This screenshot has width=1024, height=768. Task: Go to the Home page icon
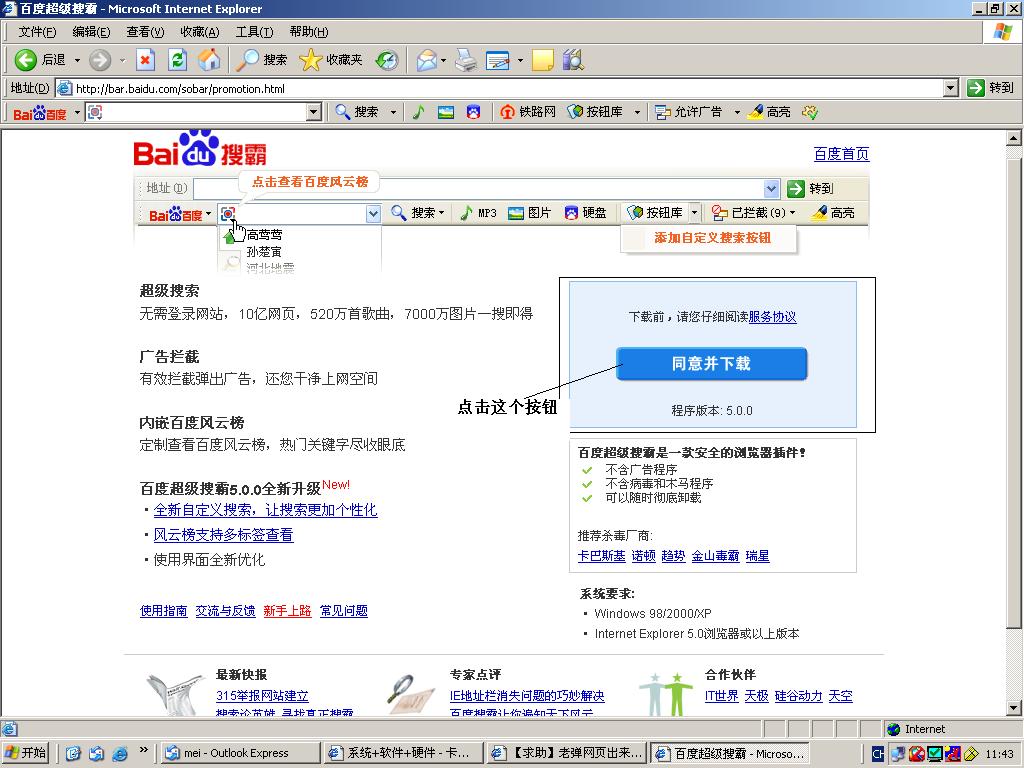pos(209,60)
